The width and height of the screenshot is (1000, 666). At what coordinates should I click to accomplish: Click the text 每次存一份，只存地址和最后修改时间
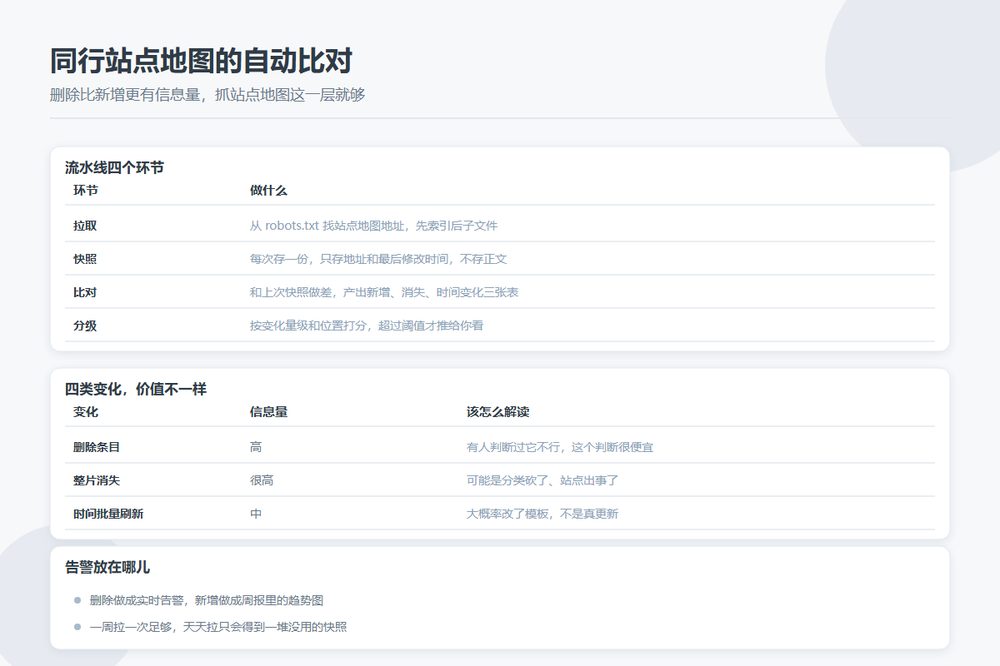[349, 259]
